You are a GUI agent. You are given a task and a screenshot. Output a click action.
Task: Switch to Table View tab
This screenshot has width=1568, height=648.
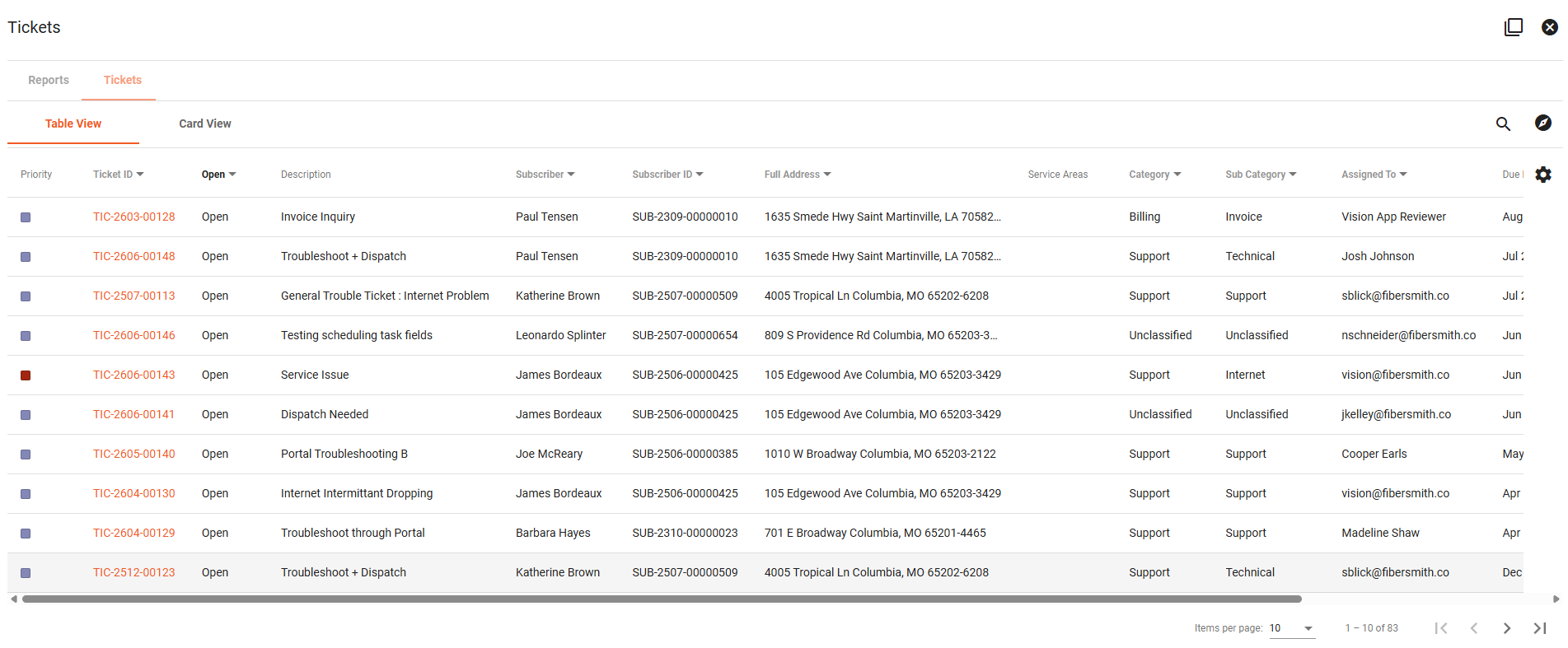click(73, 124)
